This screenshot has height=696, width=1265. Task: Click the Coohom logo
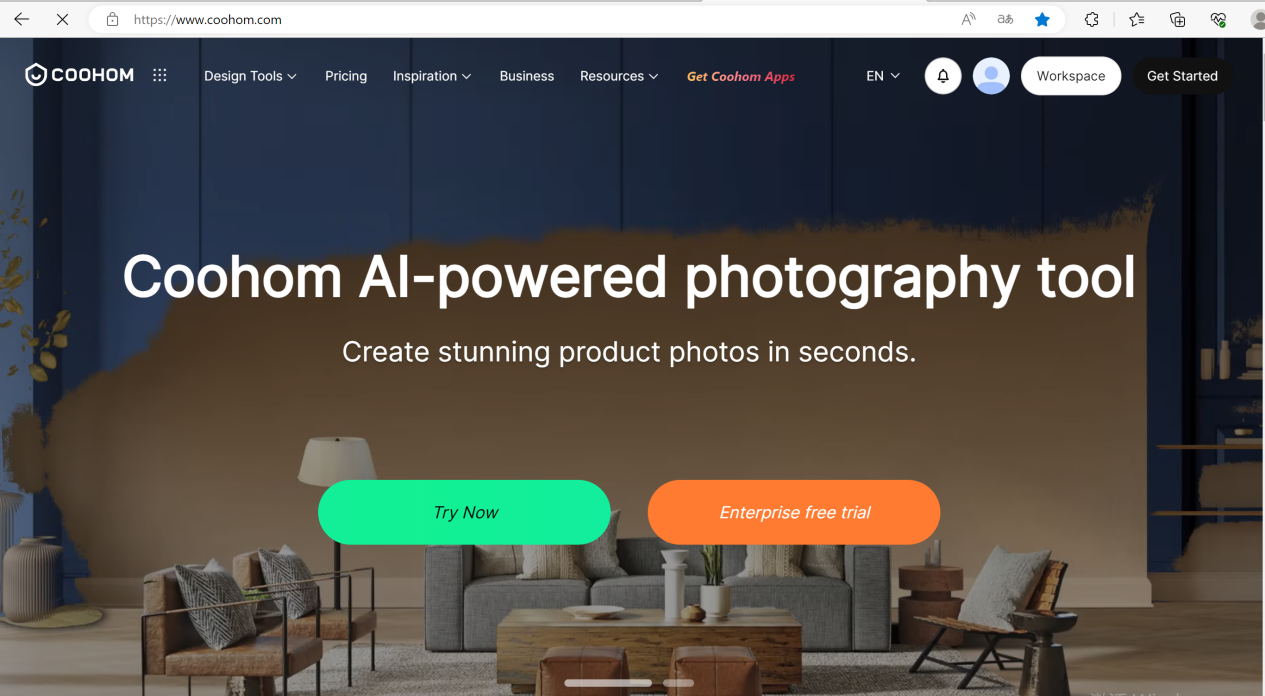tap(80, 75)
